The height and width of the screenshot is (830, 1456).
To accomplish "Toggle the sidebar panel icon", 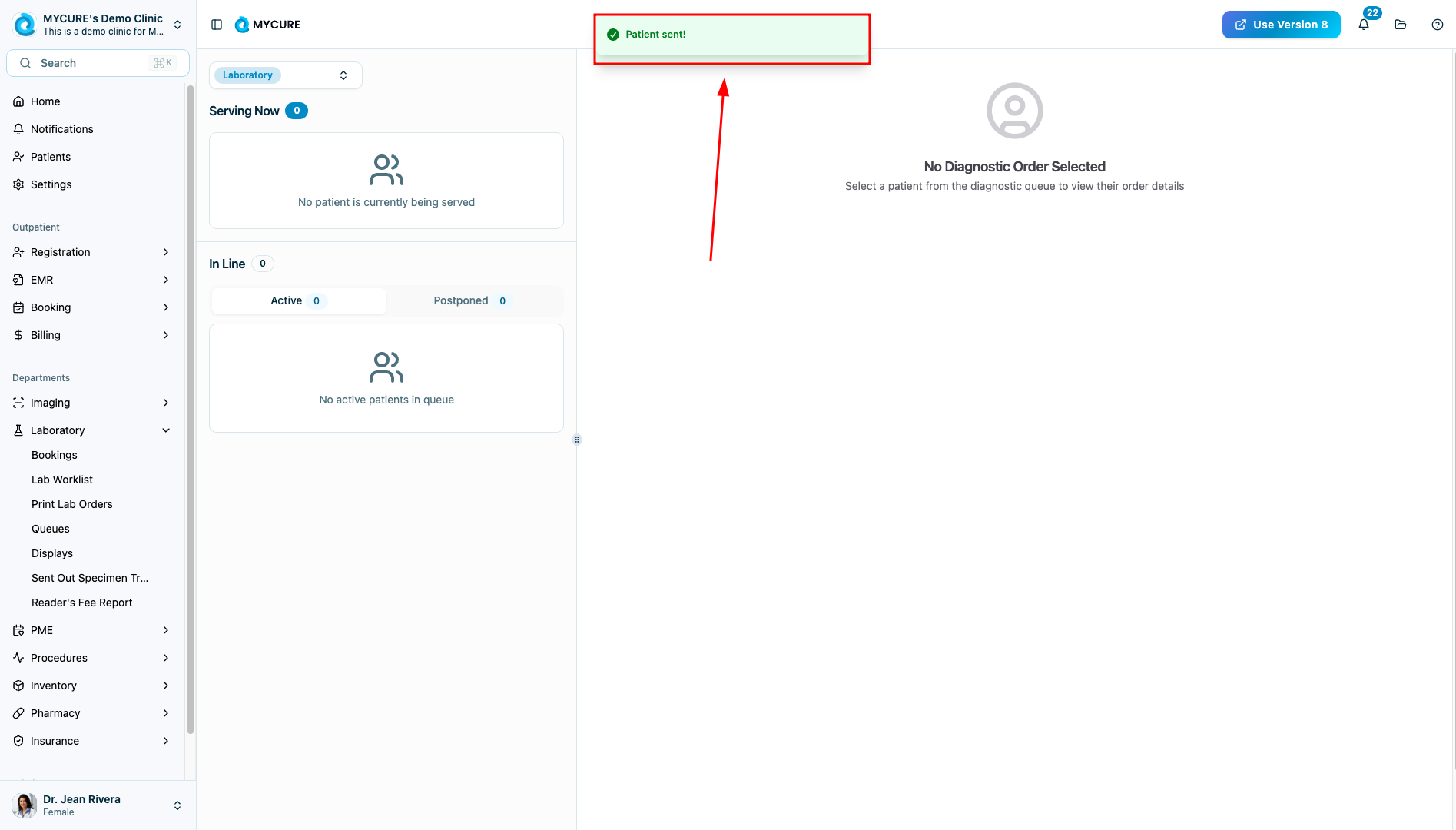I will pos(217,25).
